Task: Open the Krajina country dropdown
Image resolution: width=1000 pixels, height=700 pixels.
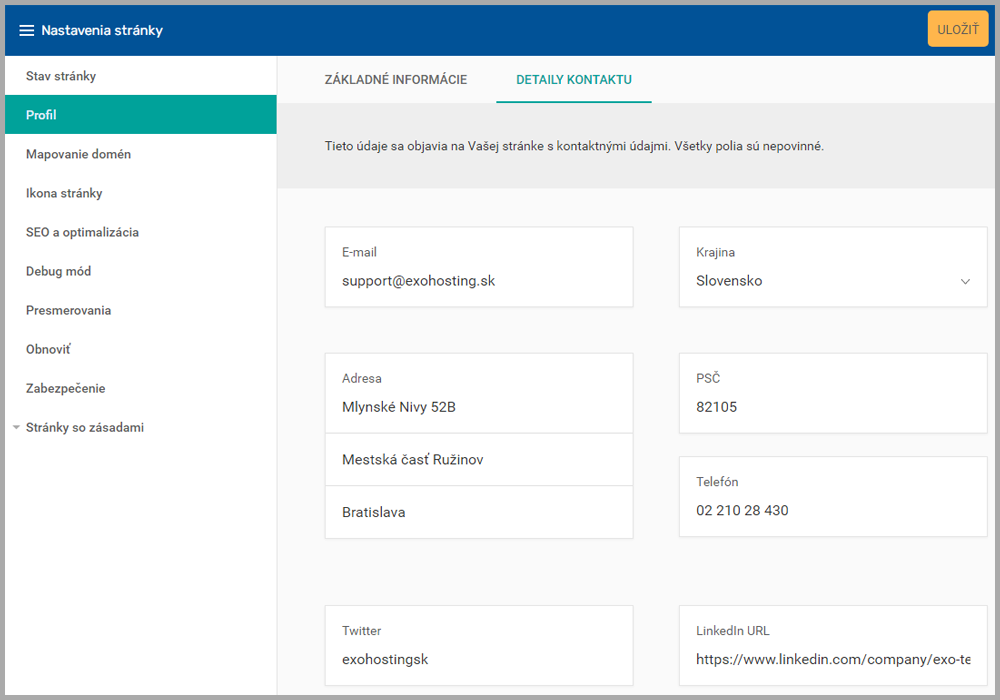Action: pyautogui.click(x=820, y=281)
